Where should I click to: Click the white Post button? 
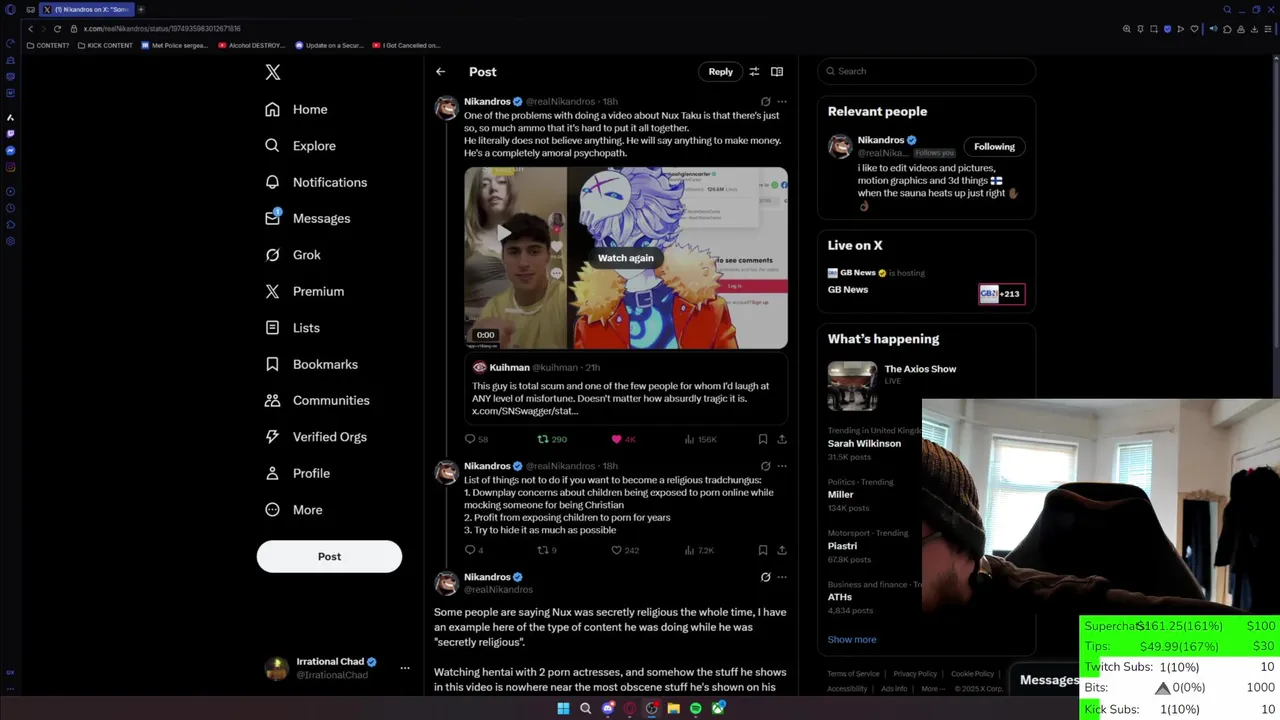[329, 556]
